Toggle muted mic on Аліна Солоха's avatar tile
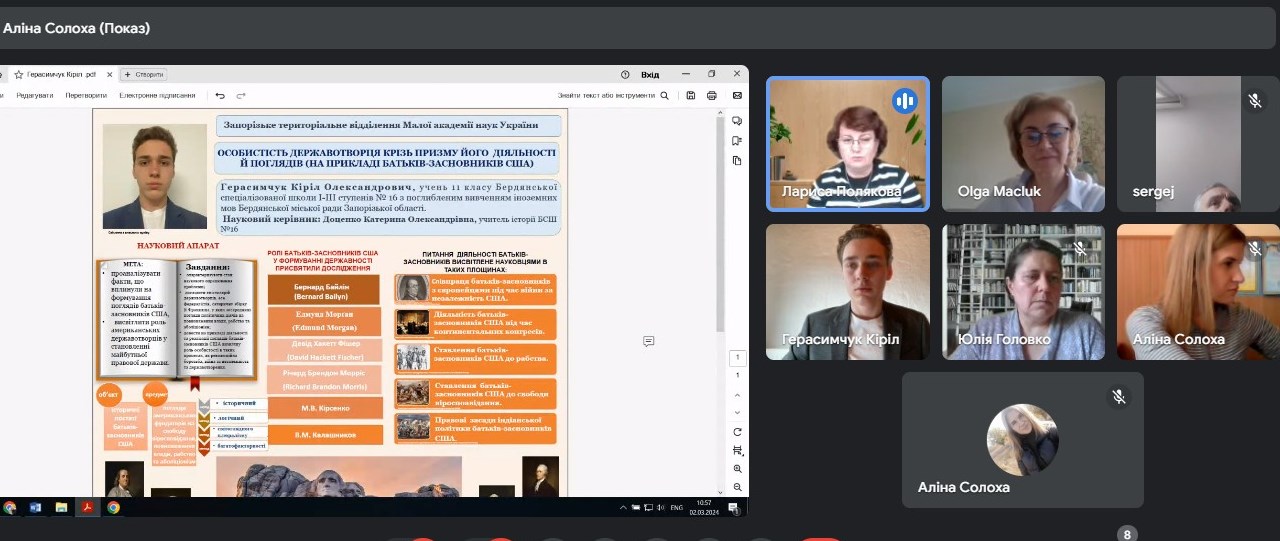Image resolution: width=1280 pixels, height=541 pixels. coord(1119,397)
